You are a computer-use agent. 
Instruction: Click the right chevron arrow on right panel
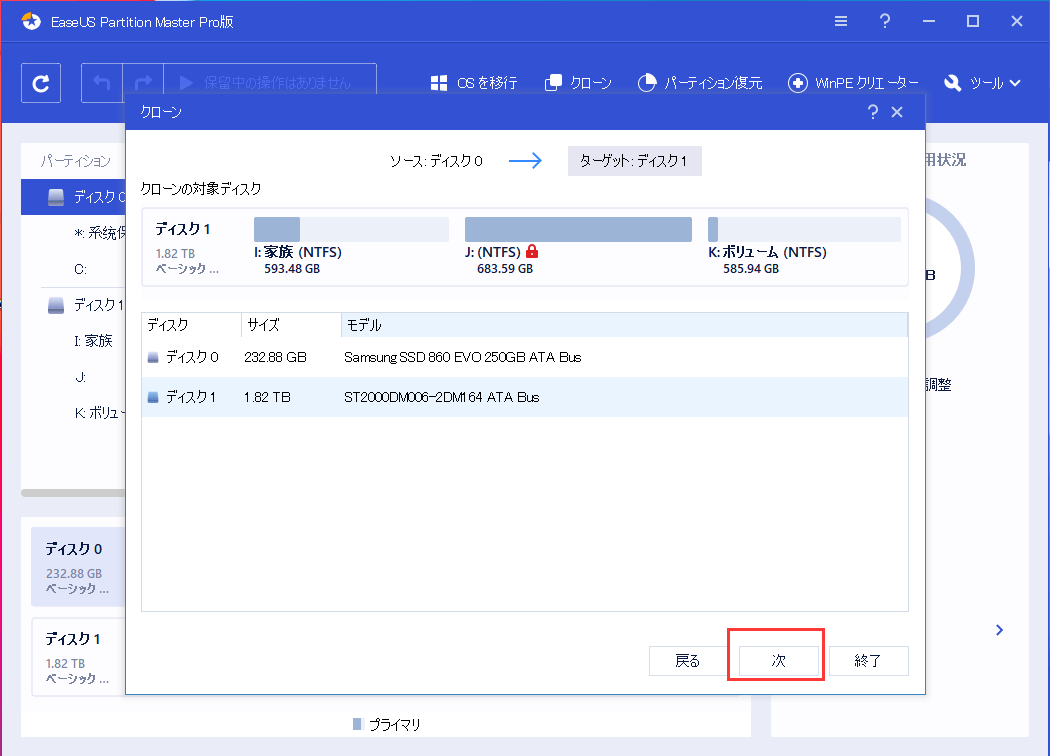point(999,630)
